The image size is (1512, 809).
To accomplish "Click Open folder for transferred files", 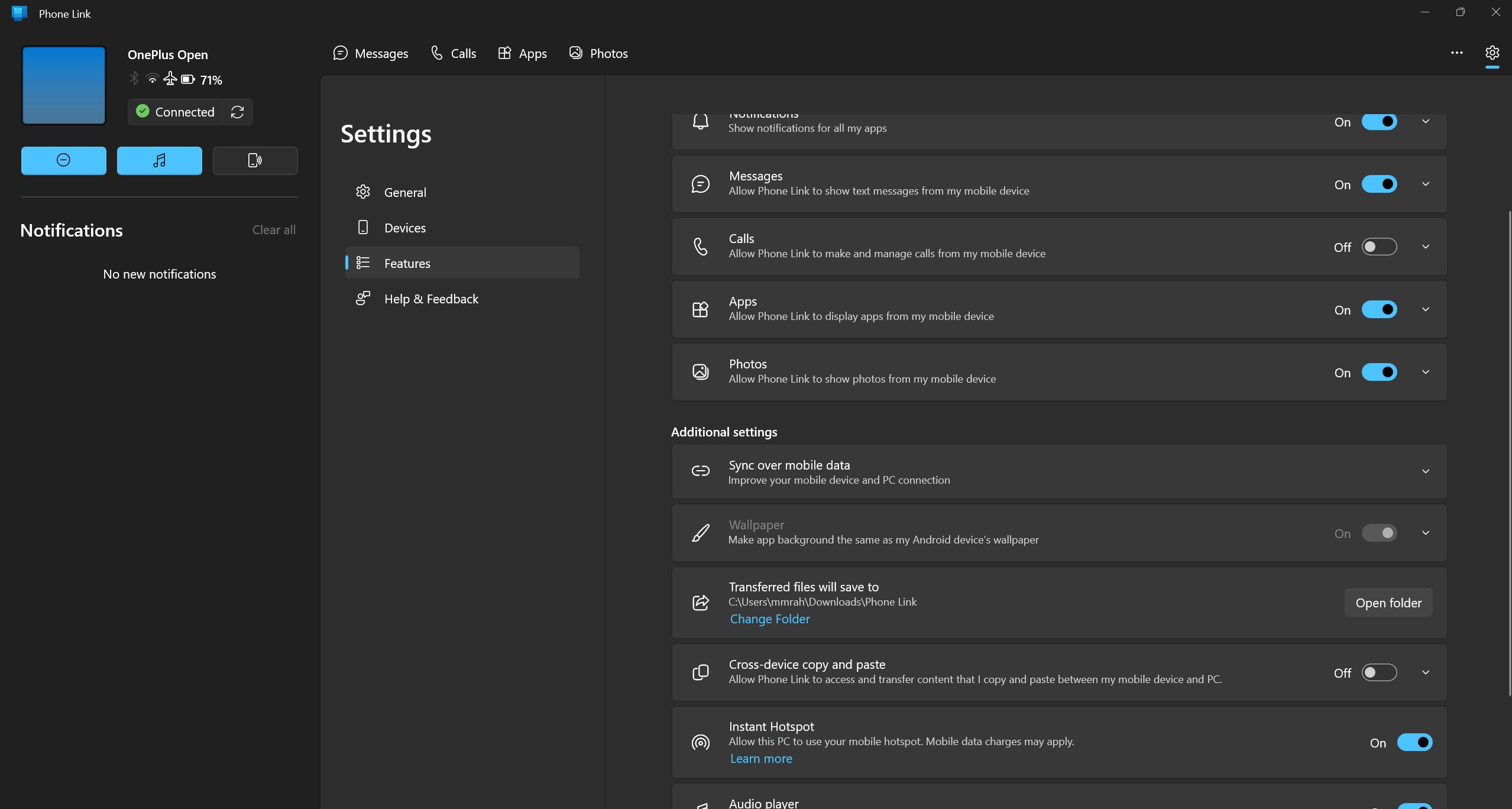I will pos(1388,602).
